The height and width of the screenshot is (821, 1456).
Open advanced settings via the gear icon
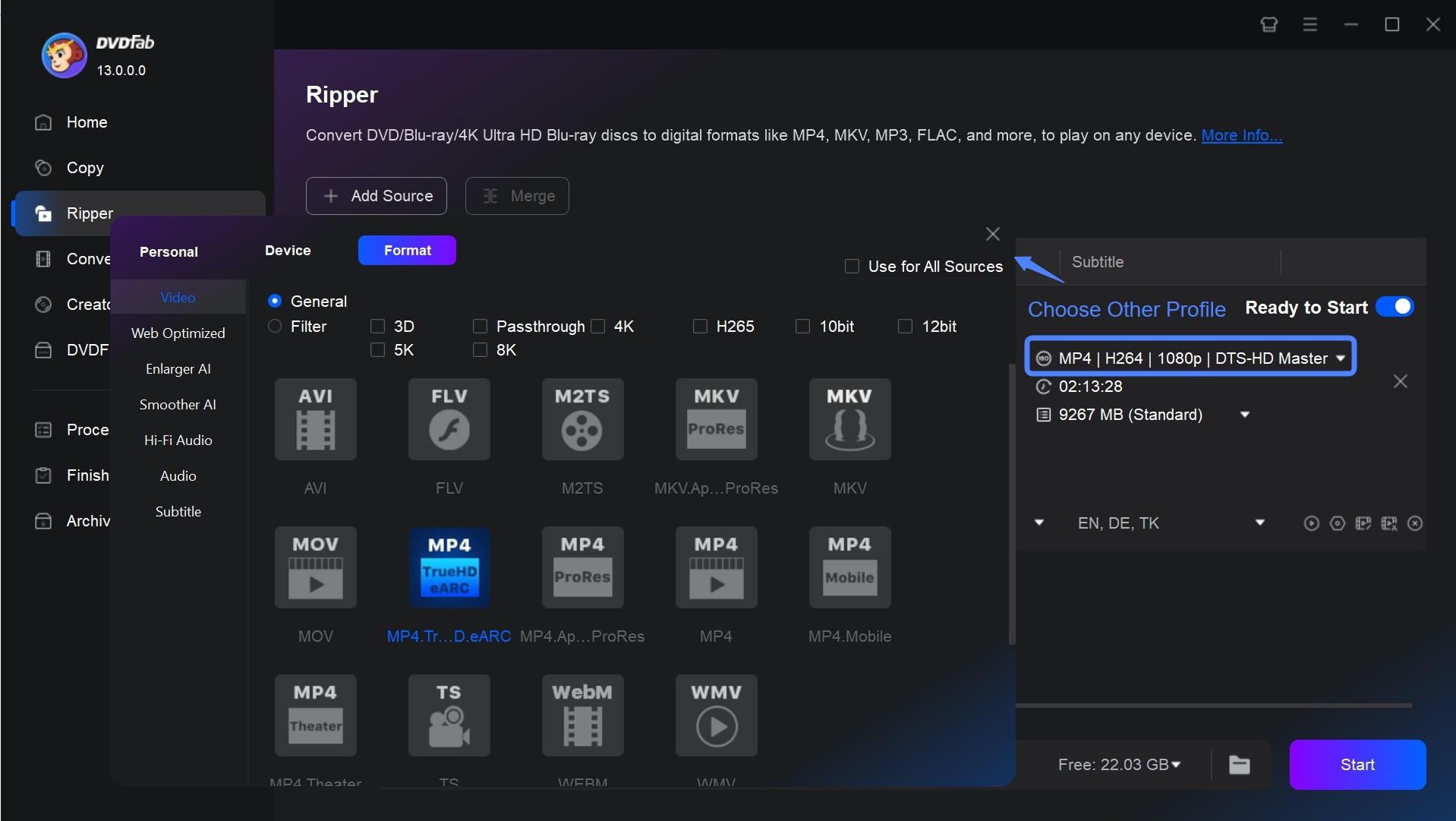pyautogui.click(x=1337, y=523)
